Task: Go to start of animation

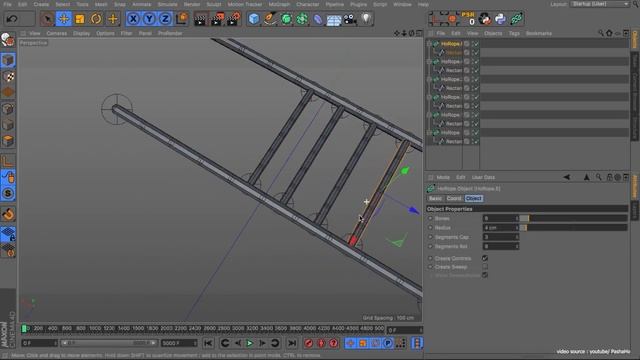Action: pyautogui.click(x=208, y=343)
